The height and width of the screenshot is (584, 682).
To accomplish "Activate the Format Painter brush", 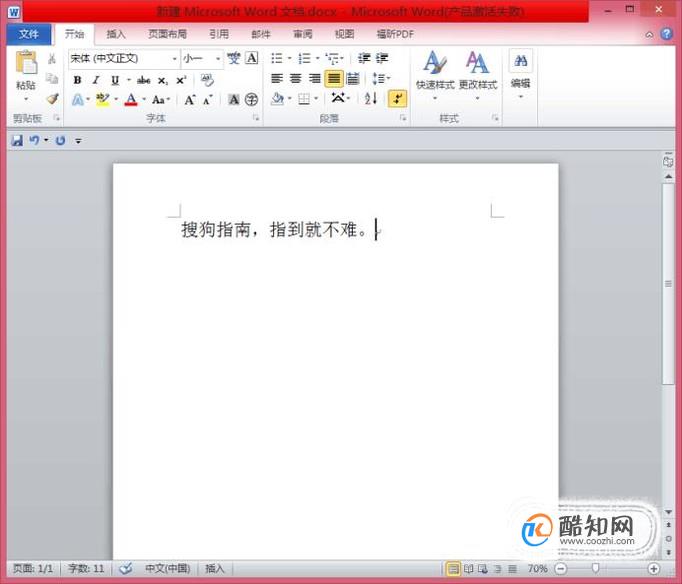I will click(x=53, y=99).
